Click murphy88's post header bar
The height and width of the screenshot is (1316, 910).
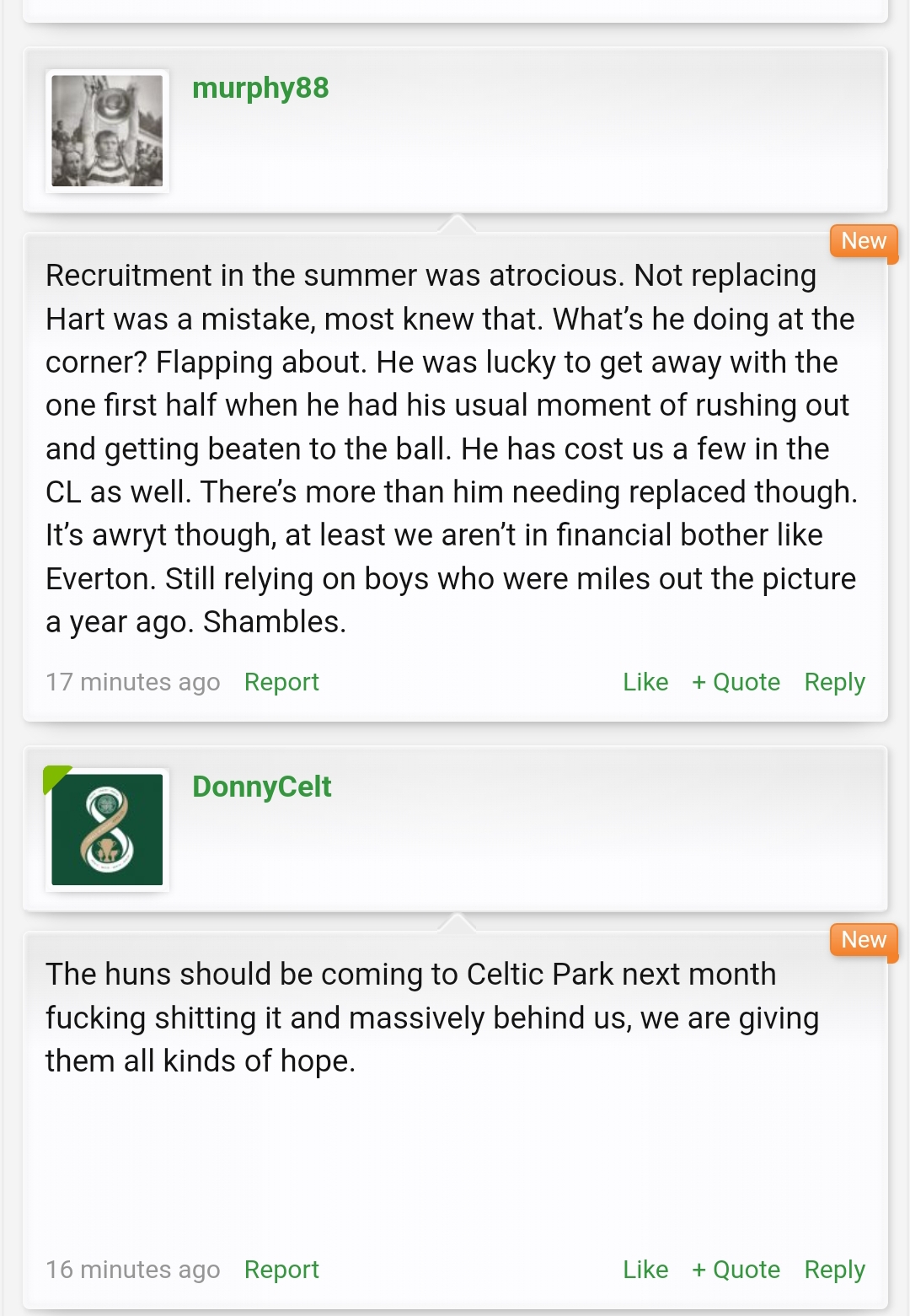pos(455,130)
